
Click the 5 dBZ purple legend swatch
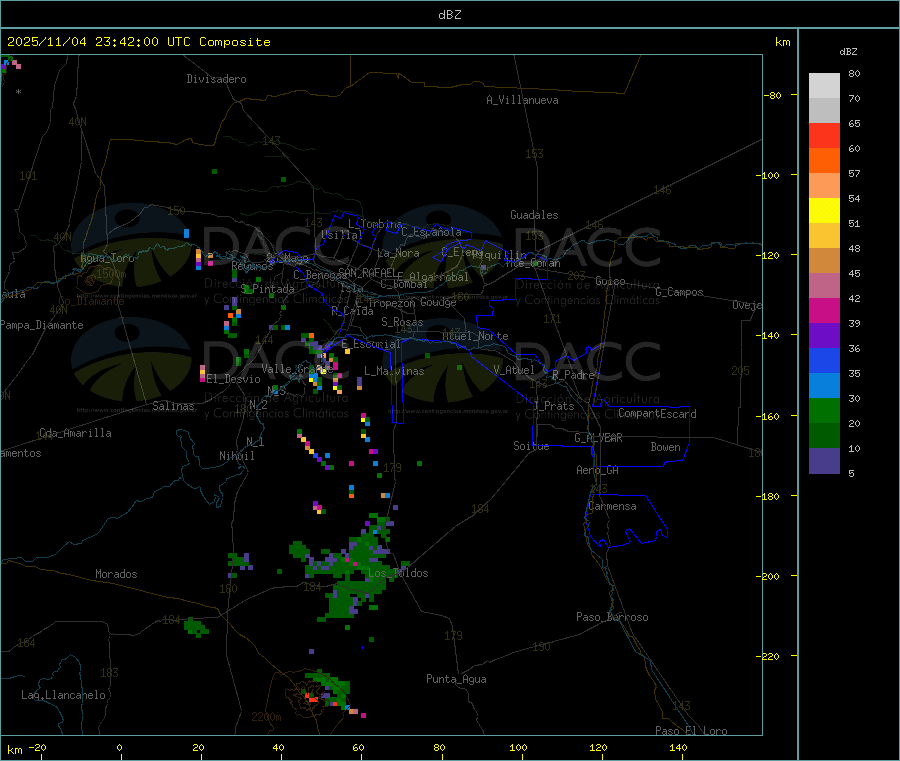tap(824, 461)
